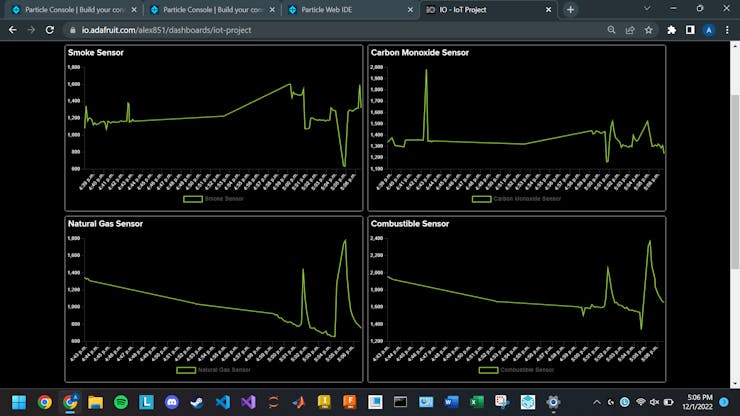This screenshot has width=740, height=416.
Task: Click the page vertical scrollbar thumb
Action: [735, 182]
